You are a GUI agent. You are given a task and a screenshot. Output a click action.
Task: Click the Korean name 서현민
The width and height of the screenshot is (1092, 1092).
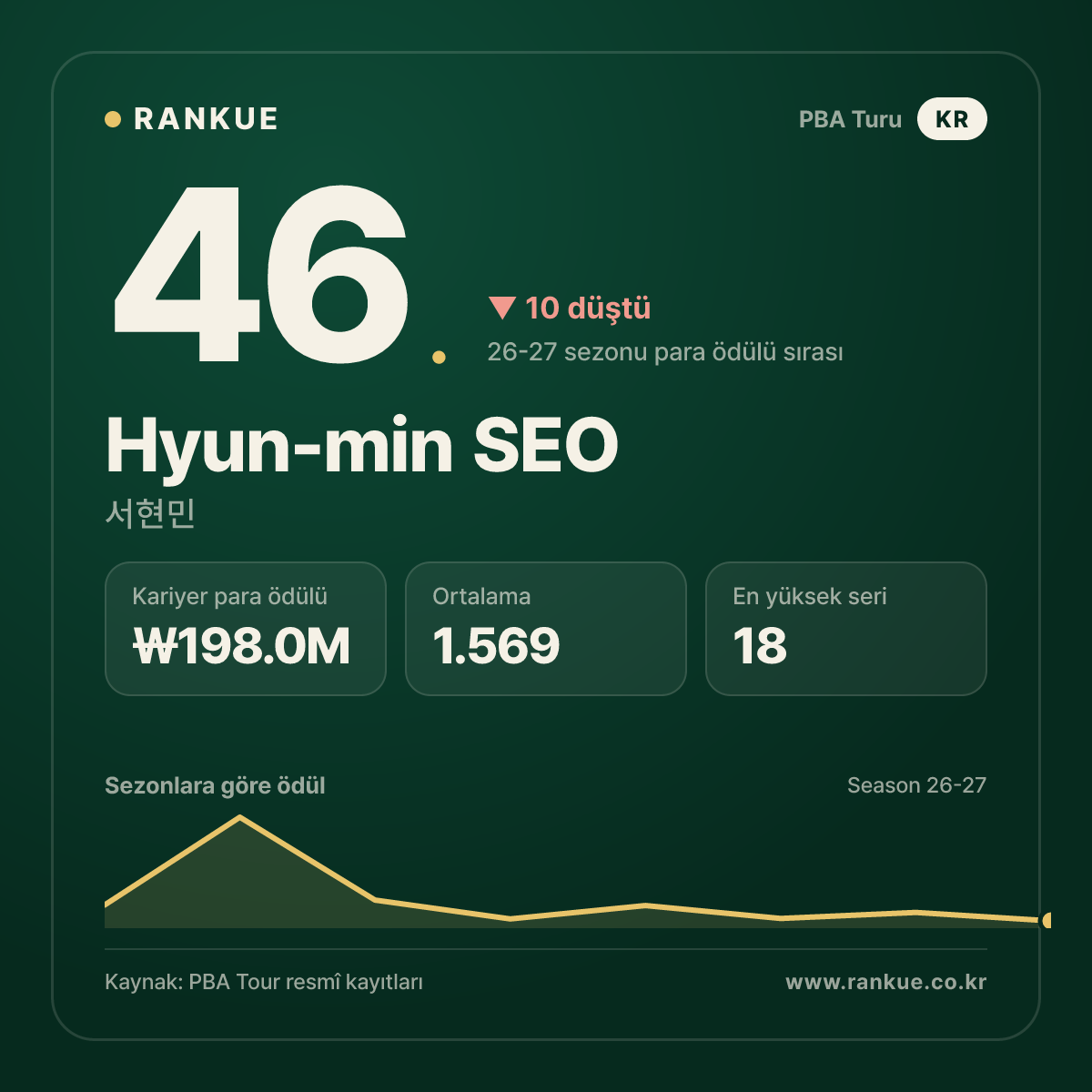click(151, 513)
